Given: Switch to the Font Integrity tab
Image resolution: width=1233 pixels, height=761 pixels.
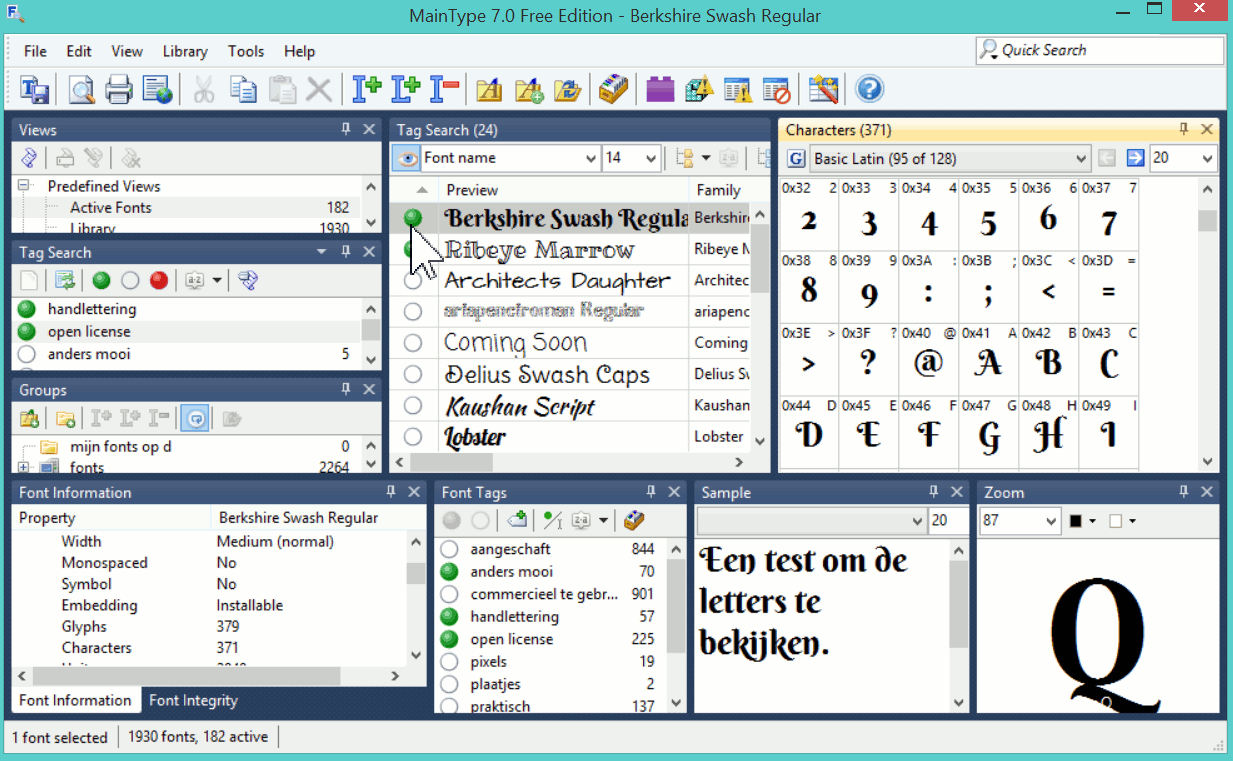Looking at the screenshot, I should click(193, 700).
